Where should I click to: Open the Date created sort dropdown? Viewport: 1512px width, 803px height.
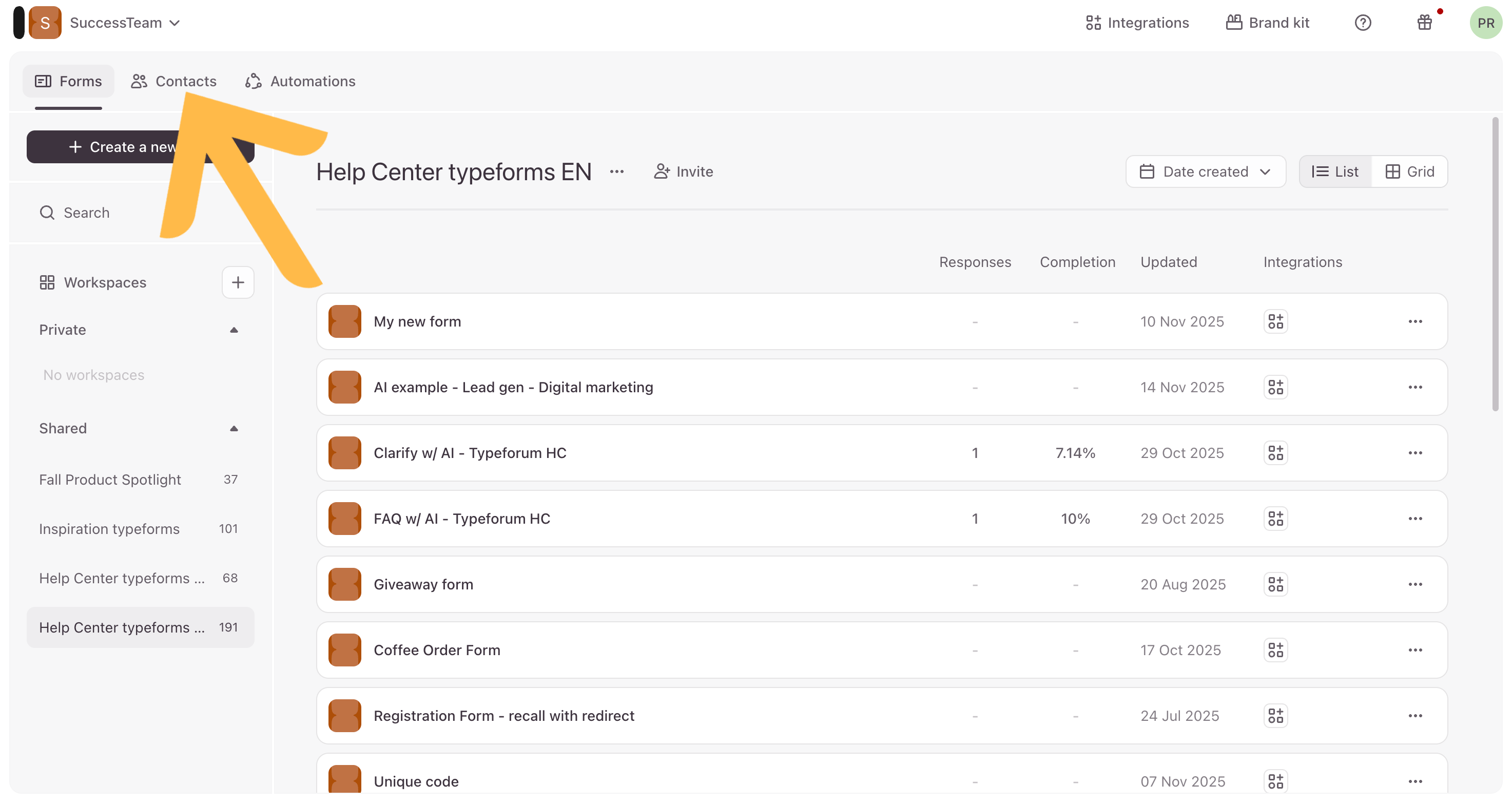coord(1205,172)
